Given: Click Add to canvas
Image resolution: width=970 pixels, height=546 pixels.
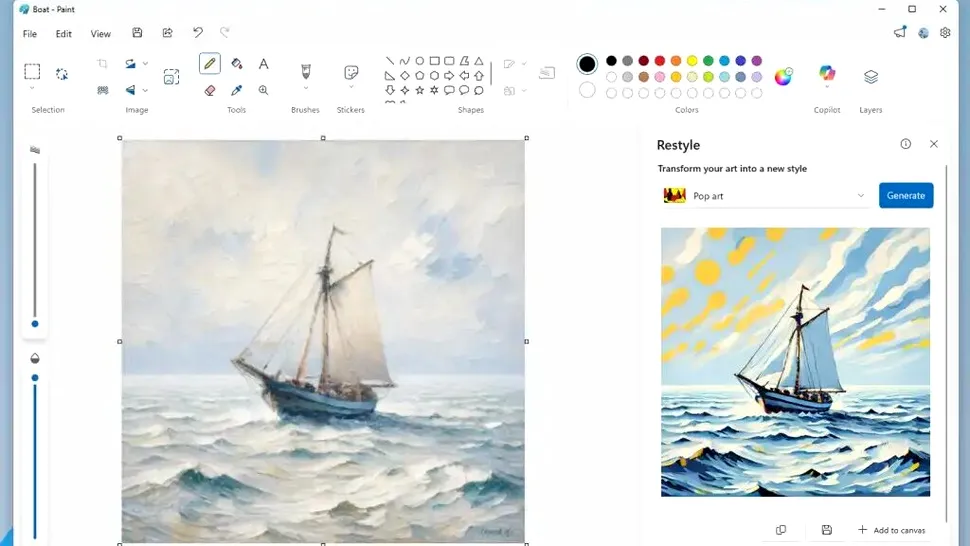Looking at the screenshot, I should tap(891, 530).
